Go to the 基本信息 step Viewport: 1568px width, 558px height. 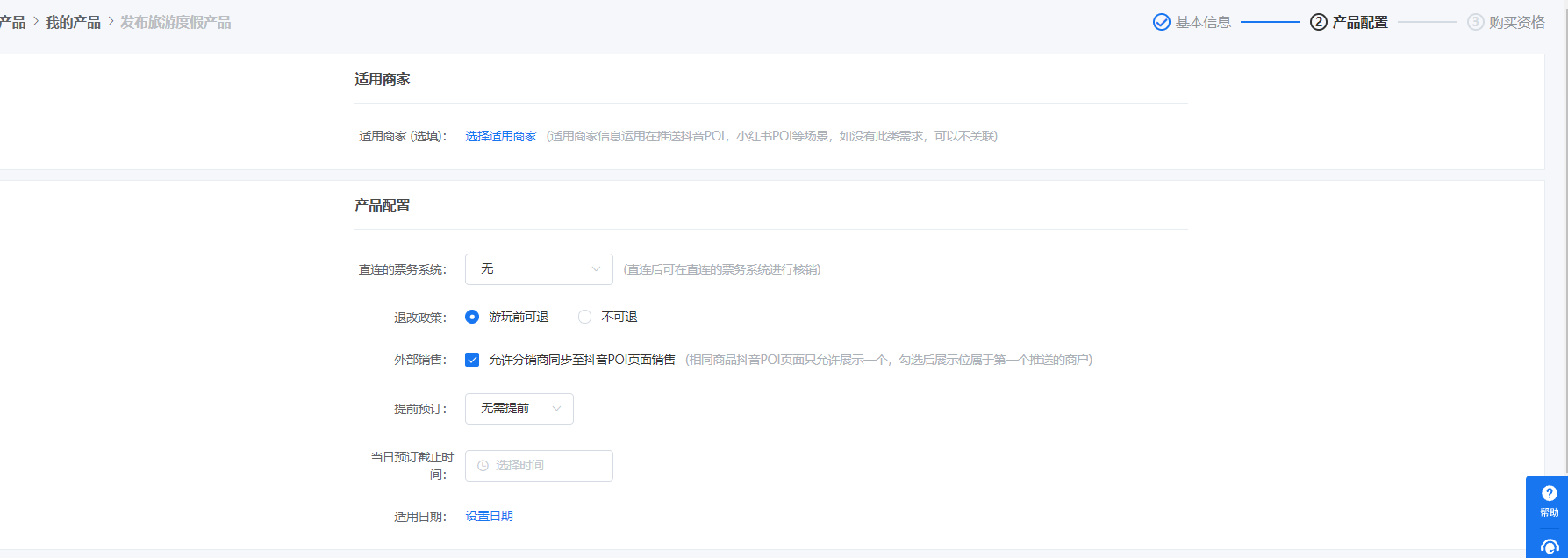pos(1203,22)
